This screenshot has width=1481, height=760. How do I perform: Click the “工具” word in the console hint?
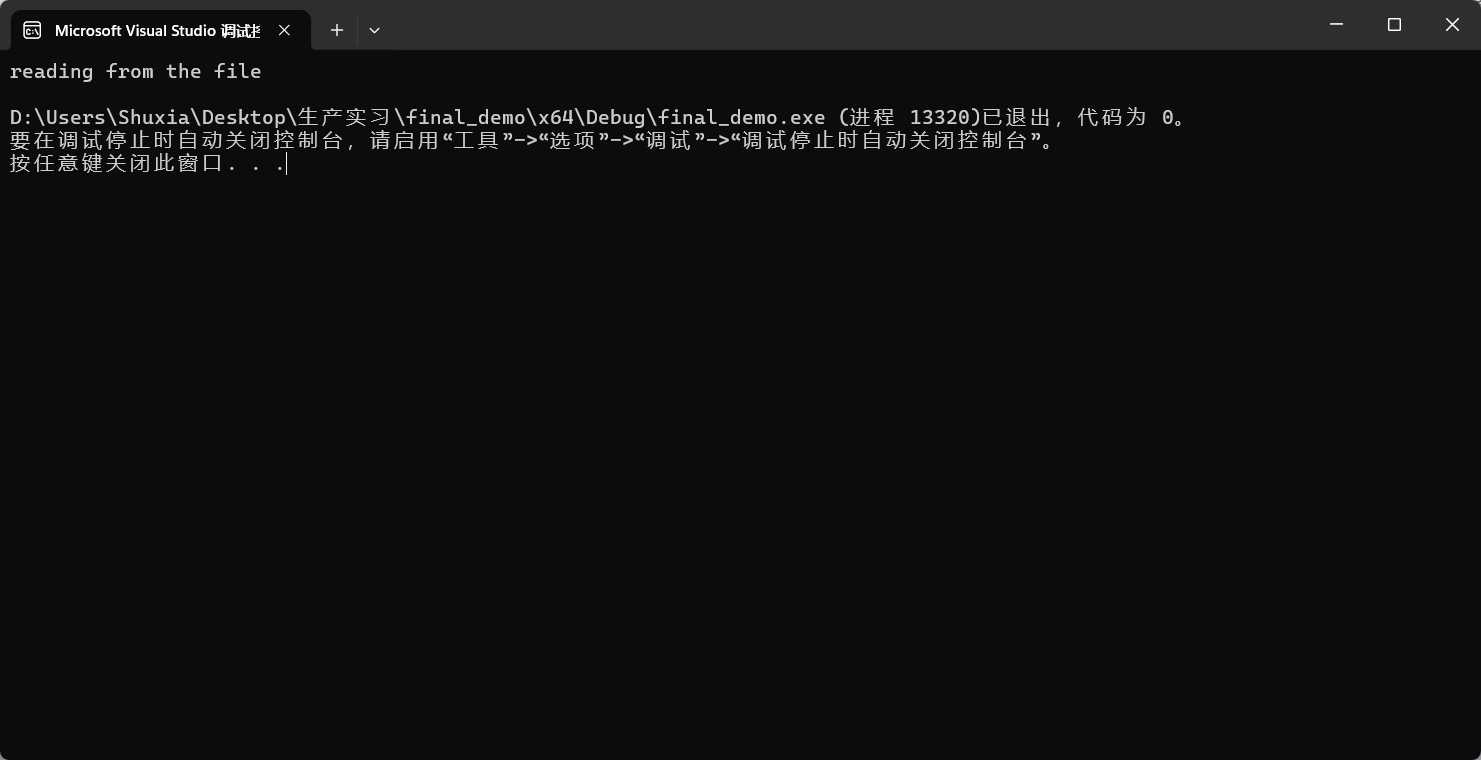(x=477, y=140)
